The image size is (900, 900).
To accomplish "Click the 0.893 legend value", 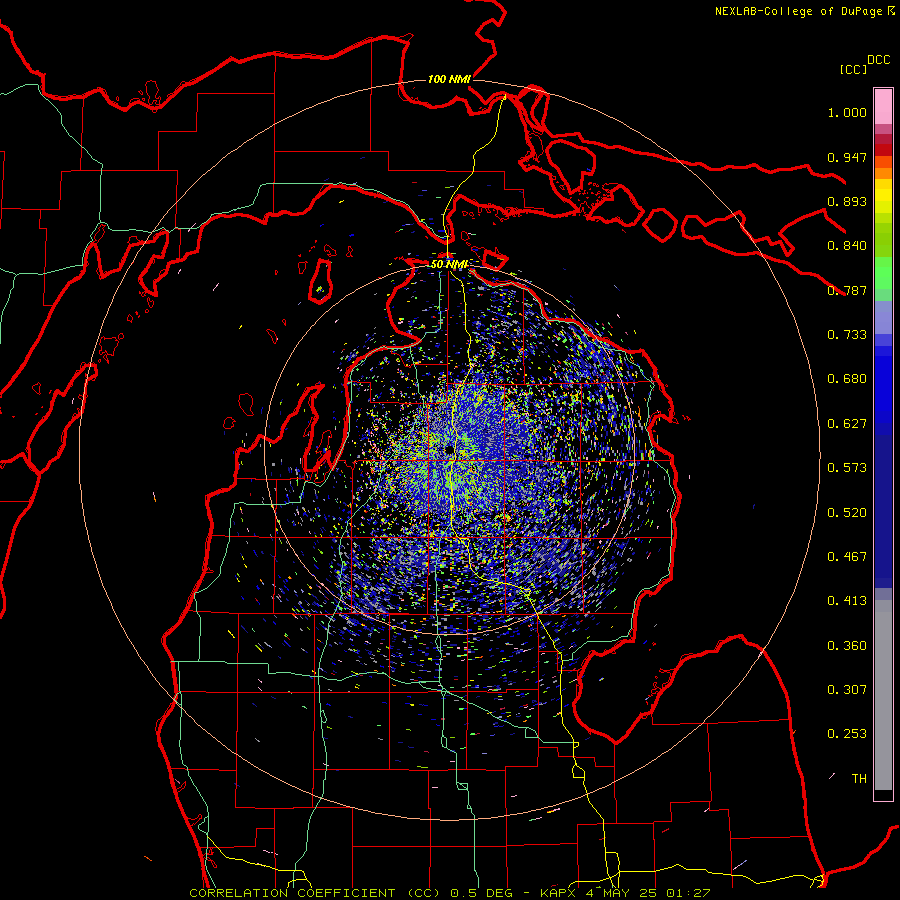I will pos(847,201).
